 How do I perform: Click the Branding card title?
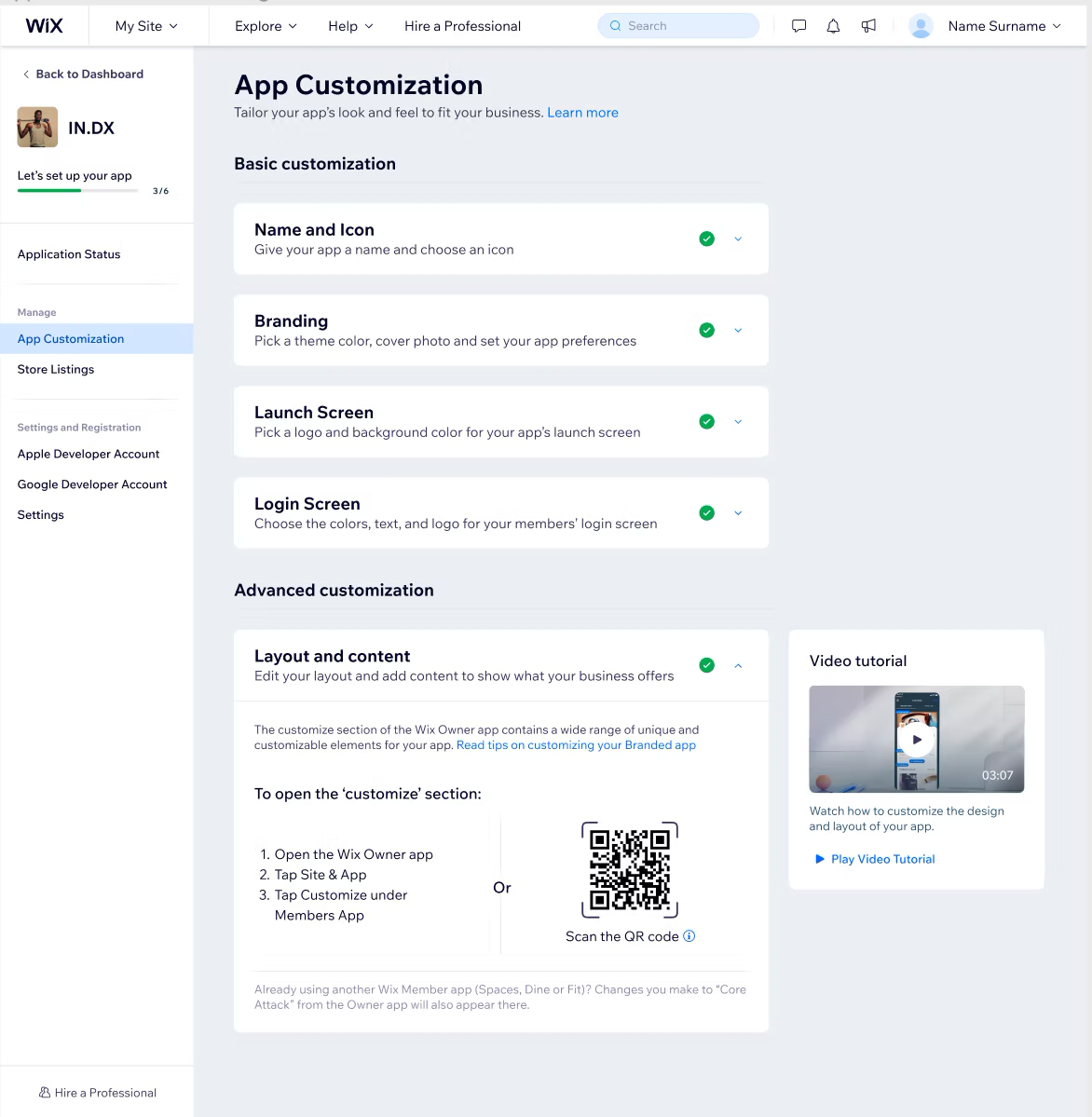tap(292, 320)
